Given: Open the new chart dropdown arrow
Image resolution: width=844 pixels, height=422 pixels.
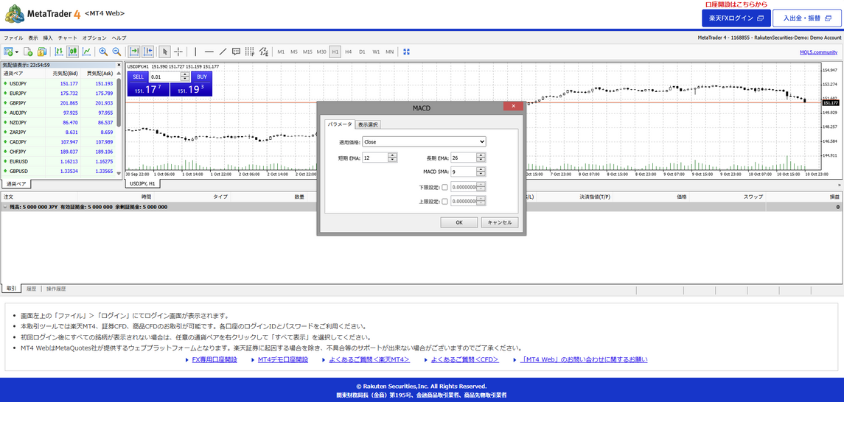Looking at the screenshot, I should [17, 51].
